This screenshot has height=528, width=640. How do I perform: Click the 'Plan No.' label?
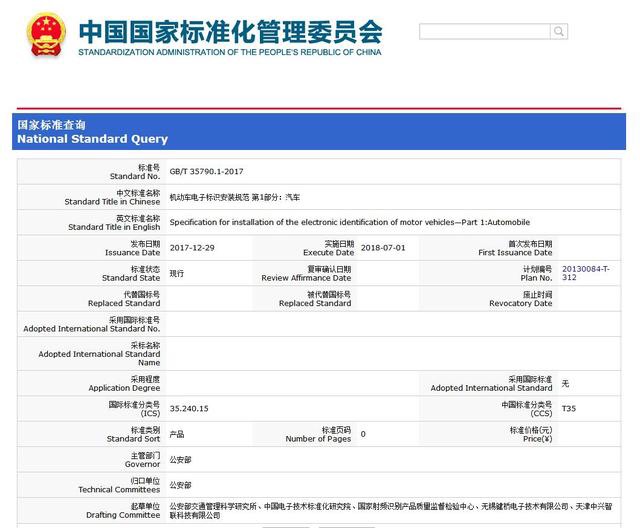536,278
